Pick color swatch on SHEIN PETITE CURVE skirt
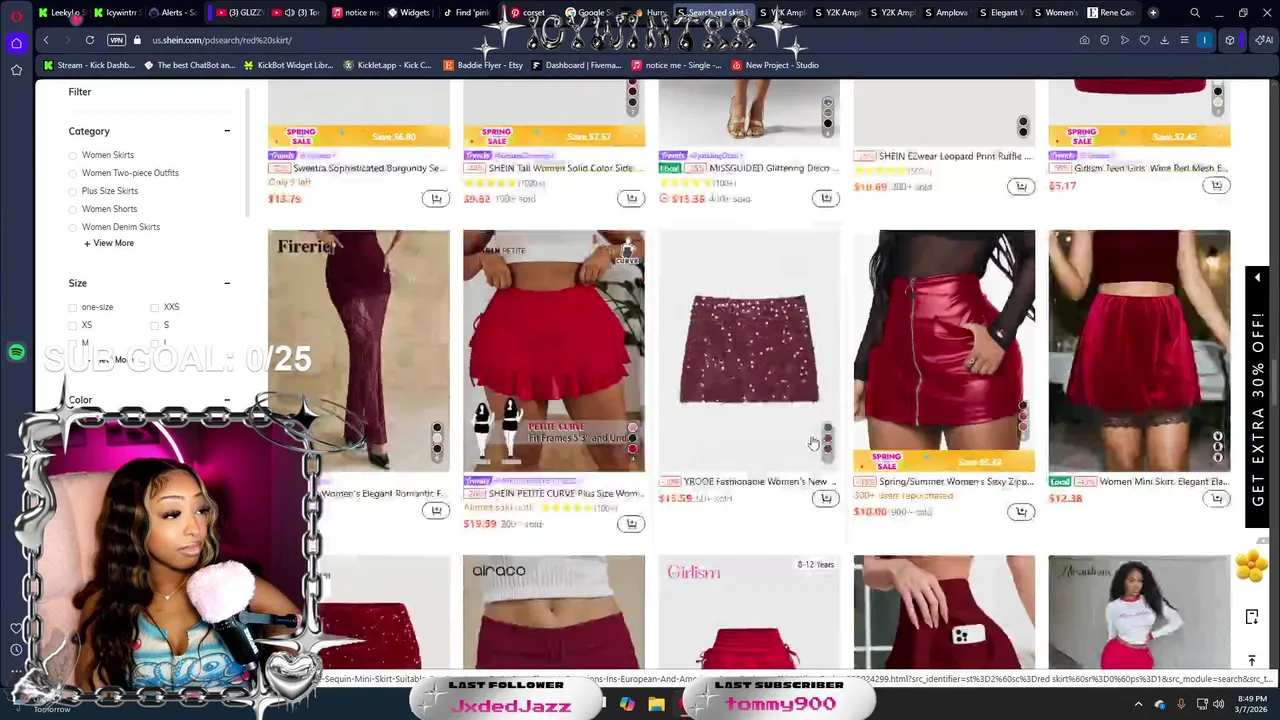This screenshot has width=1280, height=720. 632,438
